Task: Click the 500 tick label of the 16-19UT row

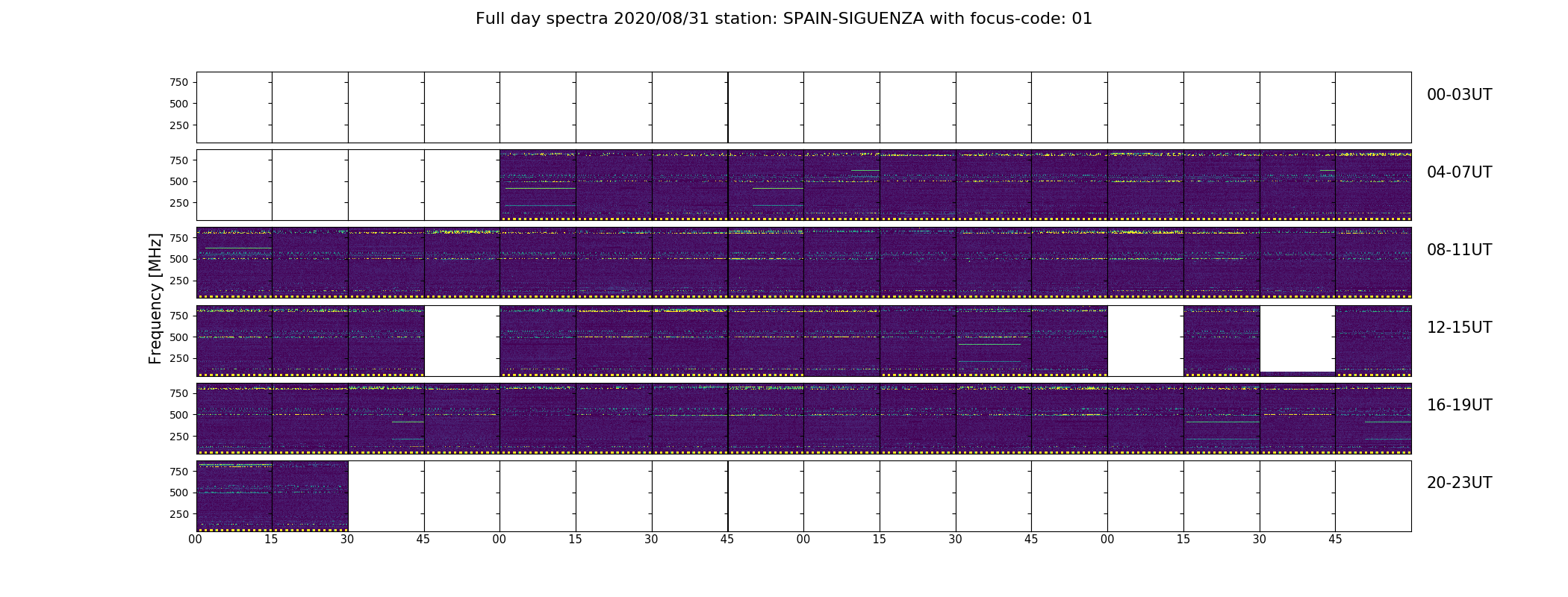Action: [x=179, y=415]
